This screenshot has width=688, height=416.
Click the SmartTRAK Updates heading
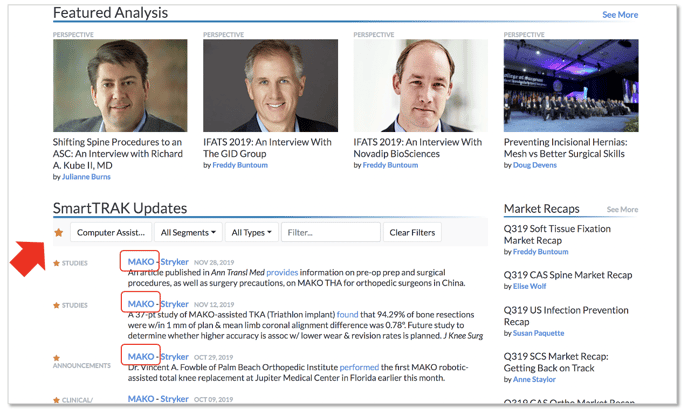(x=120, y=208)
